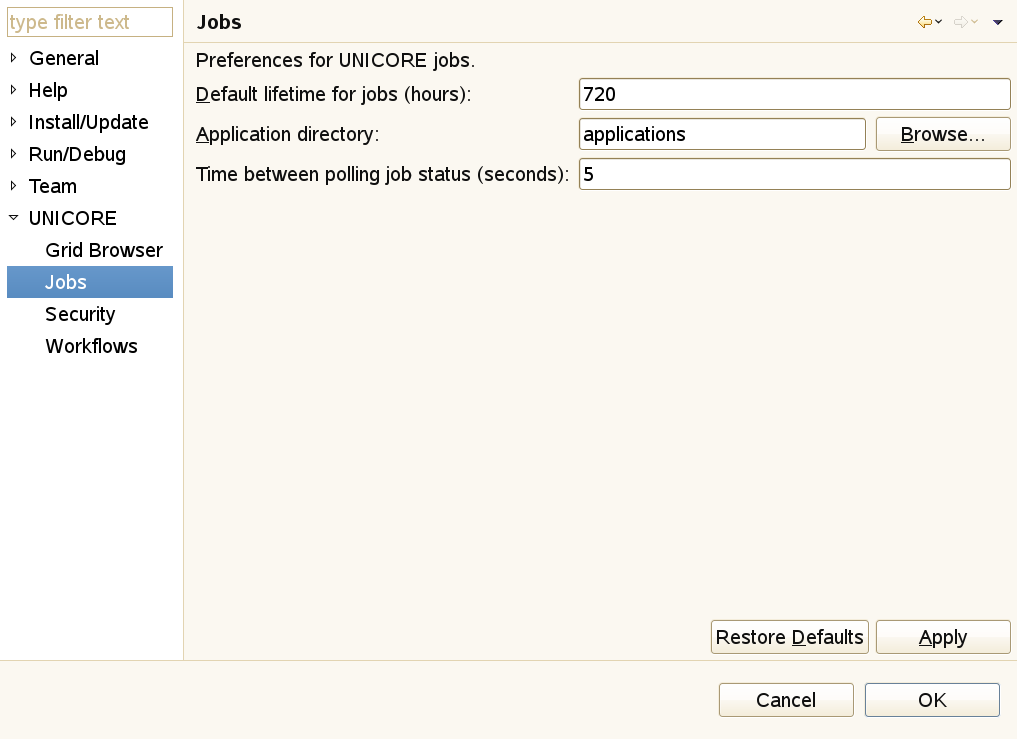Screen dimensions: 1017x739
Task: Collapse the UNICORE tree node
Action: pyautogui.click(x=14, y=217)
